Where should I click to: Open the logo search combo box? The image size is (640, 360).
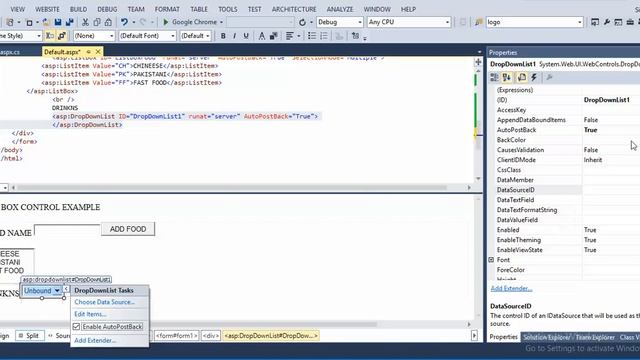click(x=534, y=22)
